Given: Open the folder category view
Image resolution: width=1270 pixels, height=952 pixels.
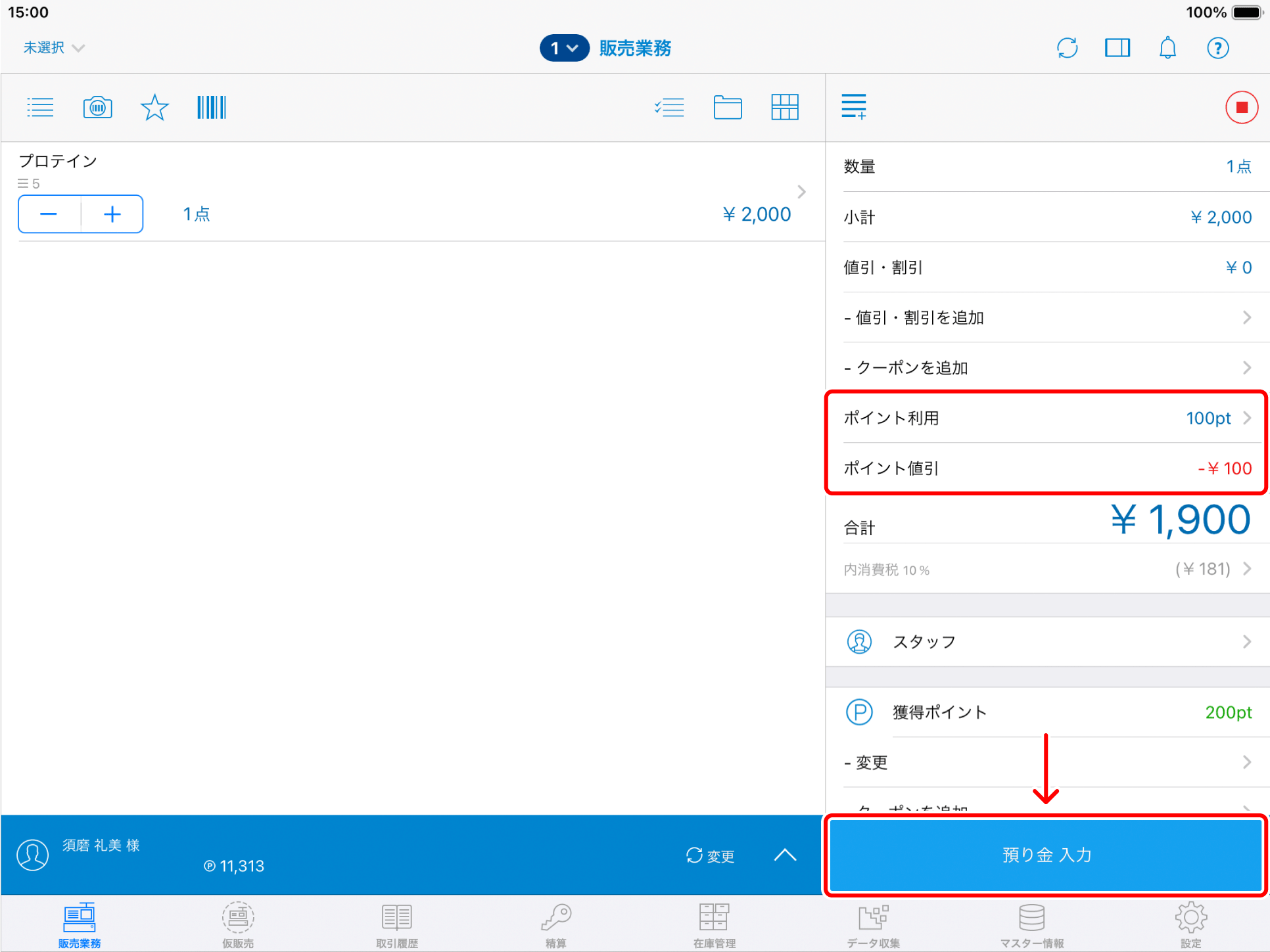Looking at the screenshot, I should [x=727, y=107].
